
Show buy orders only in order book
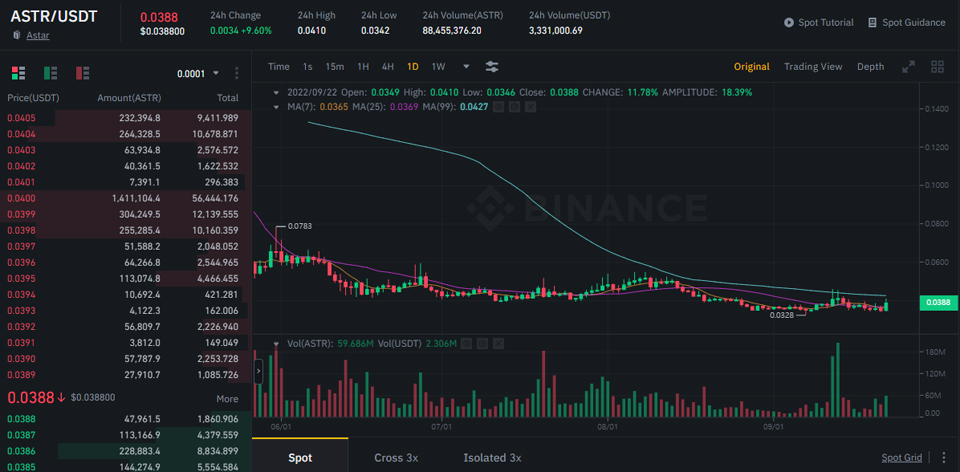coord(50,73)
